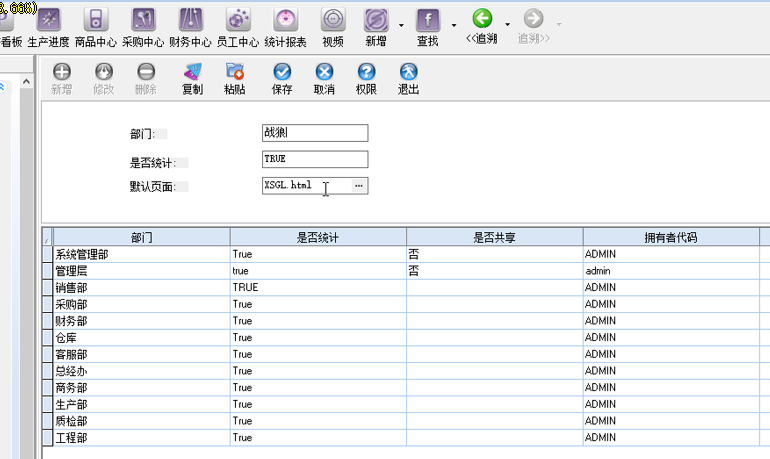
Task: Open the 员工中心 module
Action: 238,28
